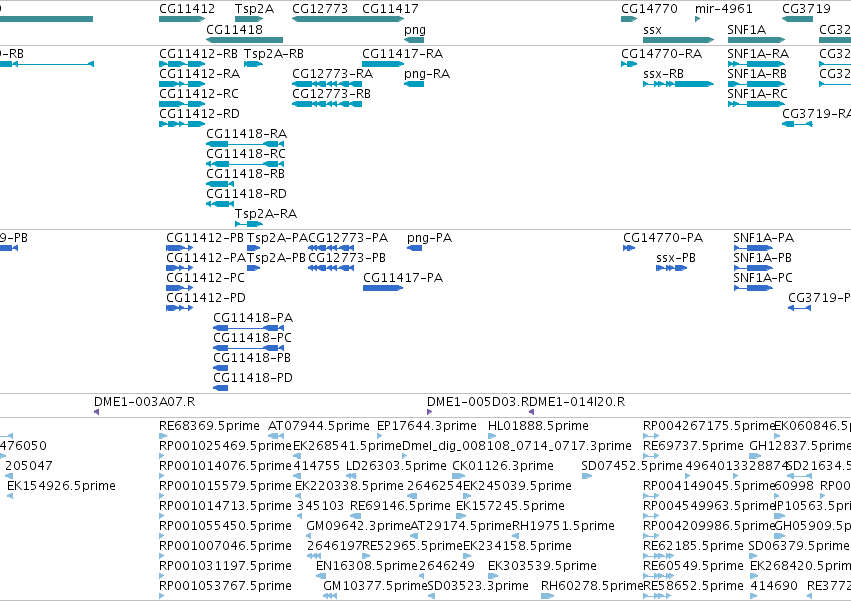
Task: Click the SNF1A gene label
Action: click(746, 29)
